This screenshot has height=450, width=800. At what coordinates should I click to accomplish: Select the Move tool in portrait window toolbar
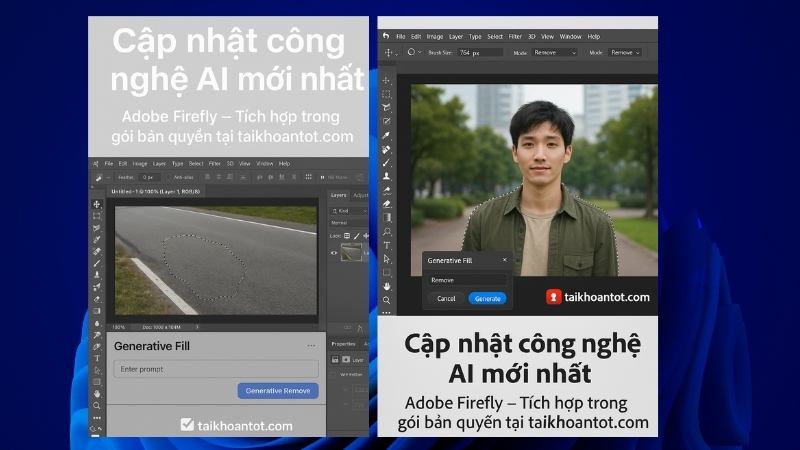387,80
